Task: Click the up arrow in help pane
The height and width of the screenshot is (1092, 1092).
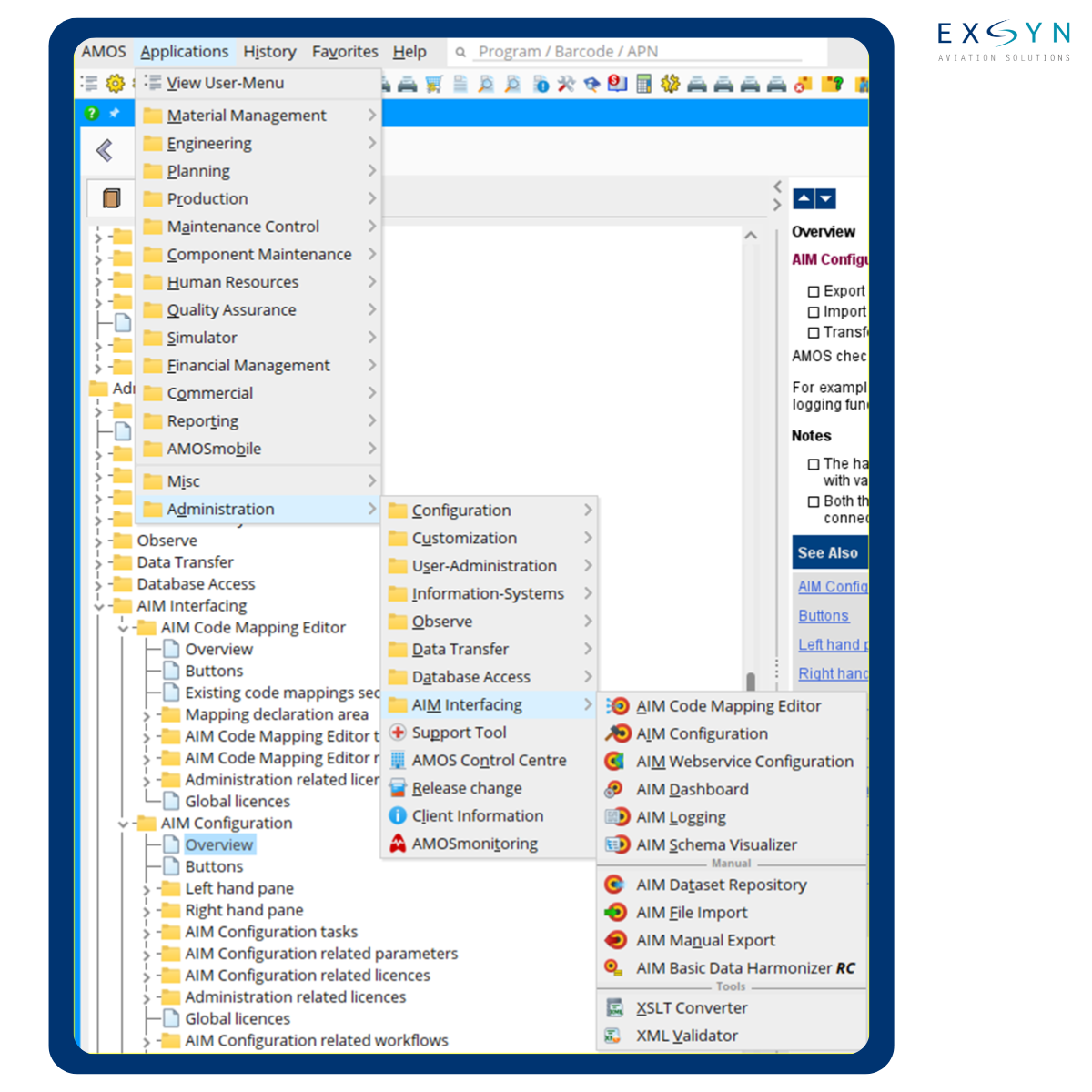Action: (804, 198)
